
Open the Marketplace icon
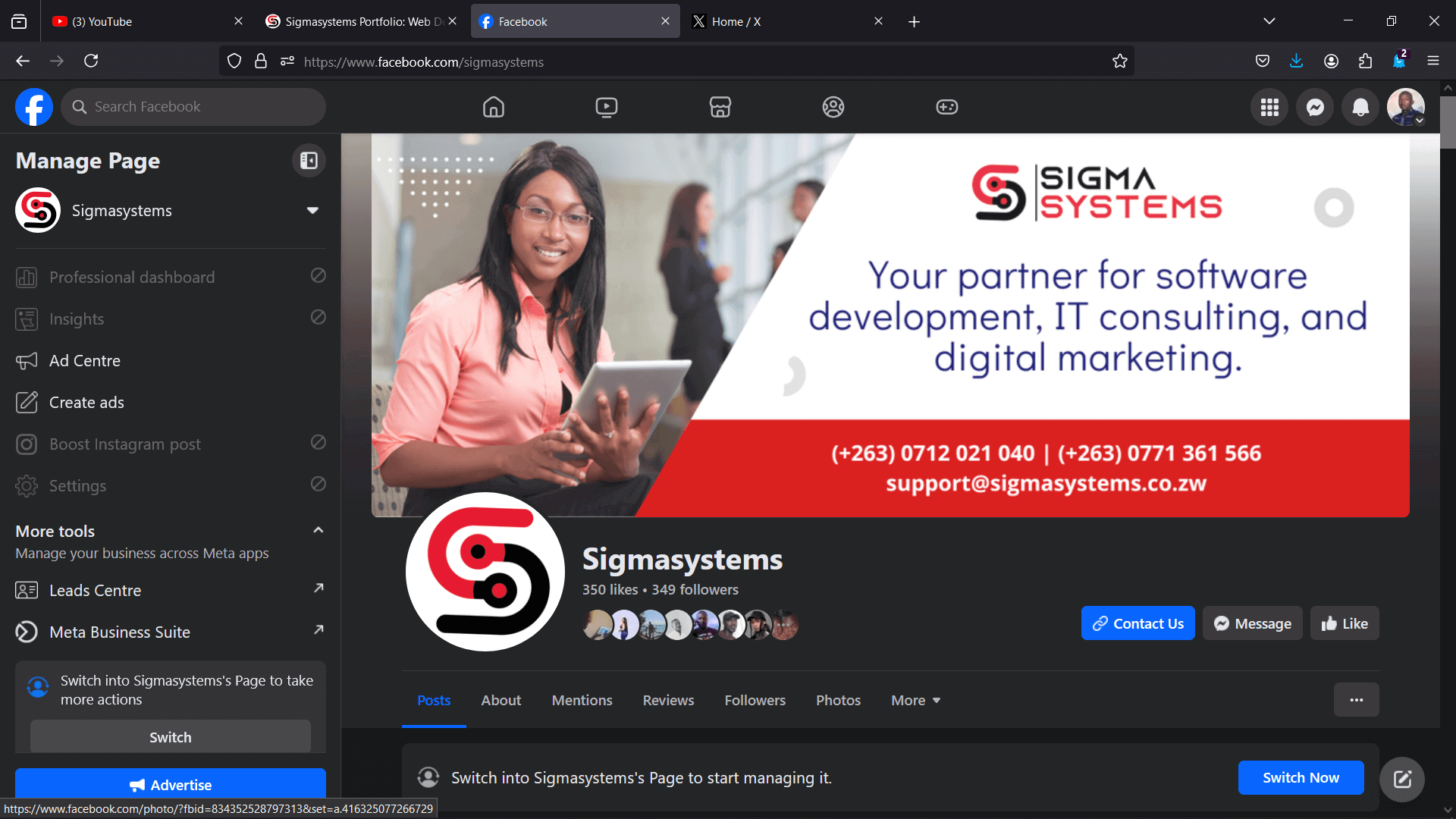coord(720,107)
